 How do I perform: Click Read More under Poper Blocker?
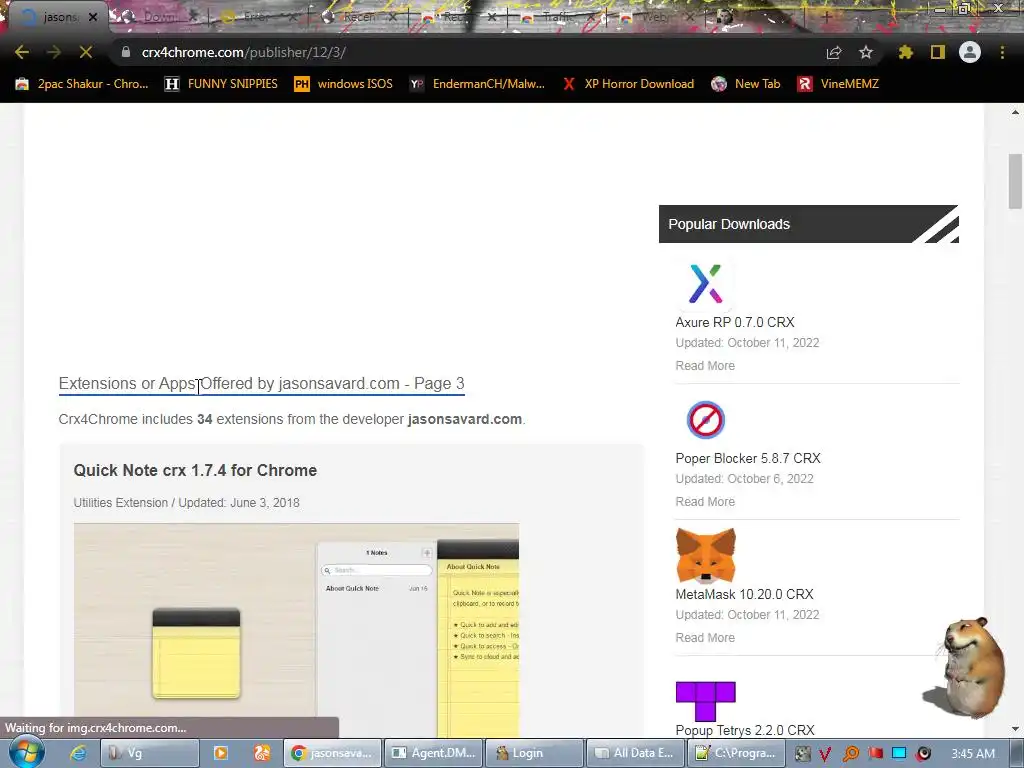pyautogui.click(x=705, y=502)
